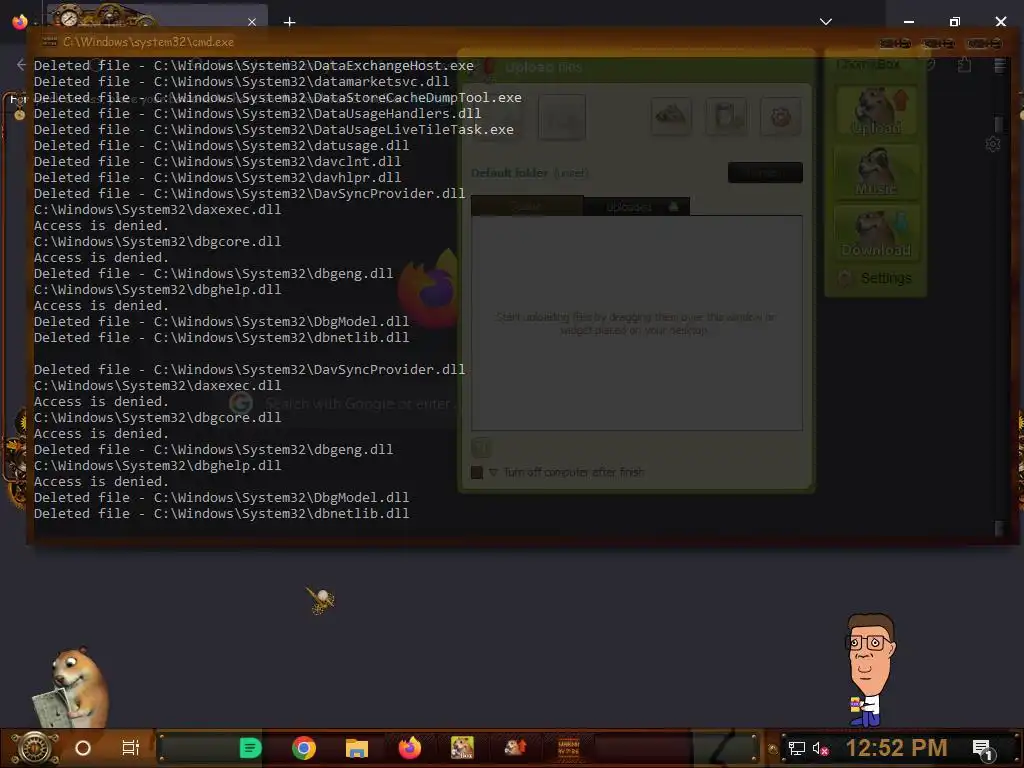The image size is (1024, 768).
Task: Click add files icon in Upload files toolbar
Action: [671, 118]
